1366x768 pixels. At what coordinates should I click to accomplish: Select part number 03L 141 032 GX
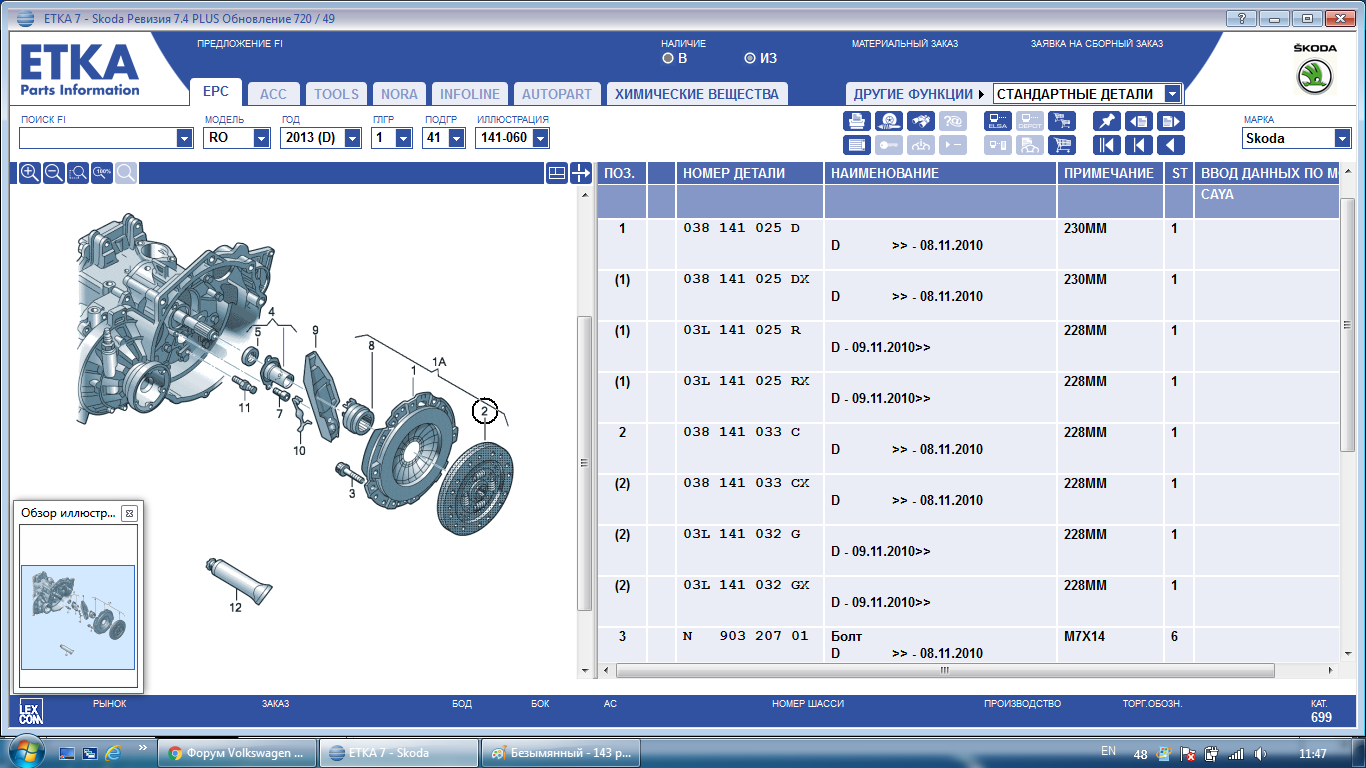pyautogui.click(x=746, y=585)
